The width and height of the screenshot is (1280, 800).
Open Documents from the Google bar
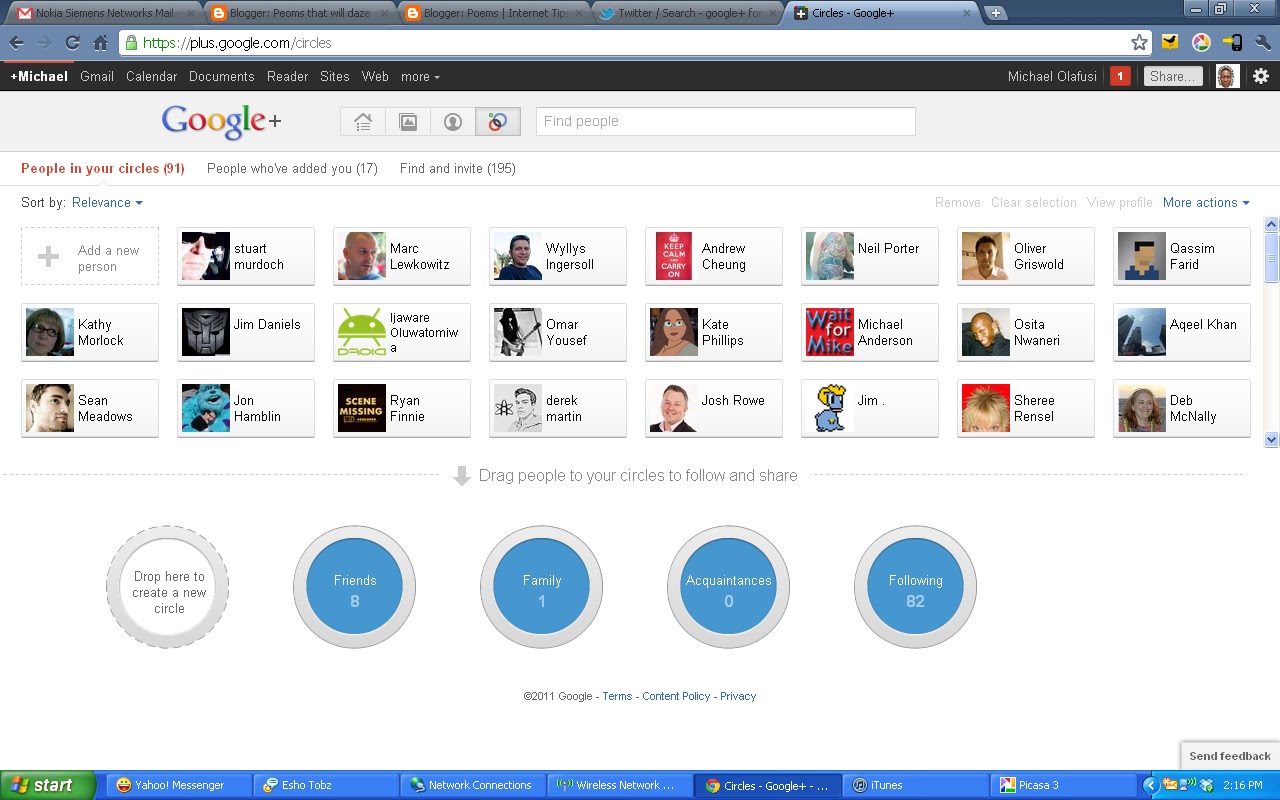(x=221, y=76)
